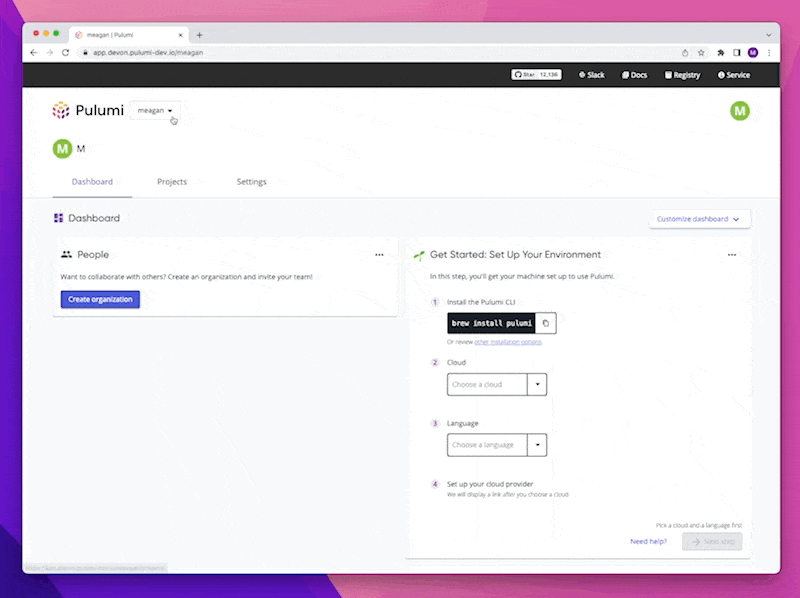Copy the brew install pulumi command
Image resolution: width=800 pixels, height=598 pixels.
coord(545,323)
